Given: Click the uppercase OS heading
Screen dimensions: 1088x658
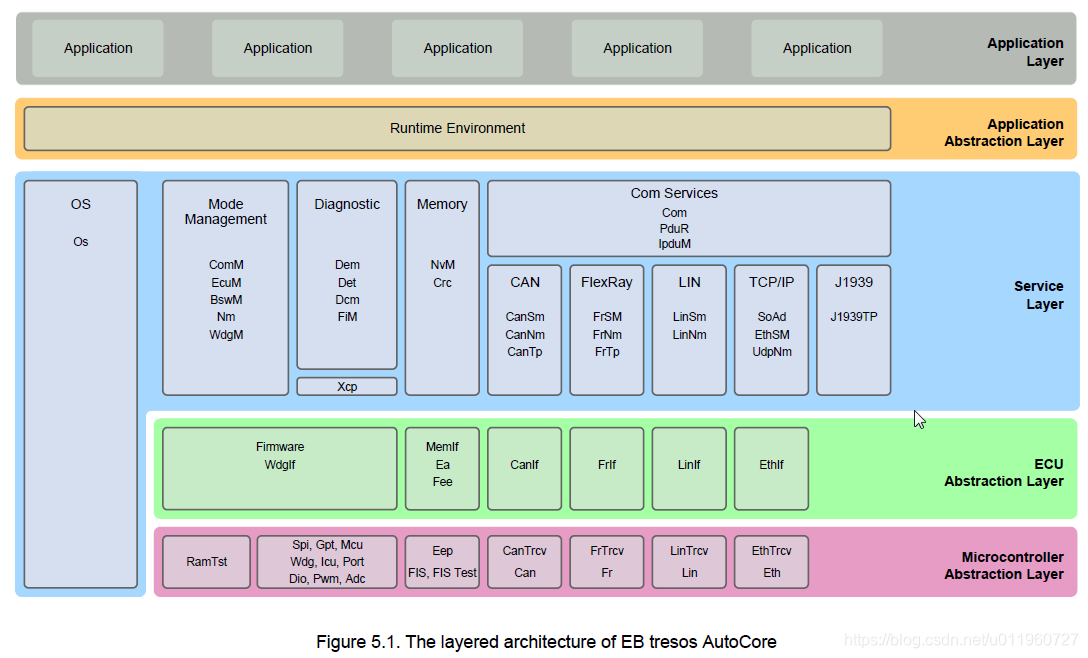Looking at the screenshot, I should click(x=80, y=205).
